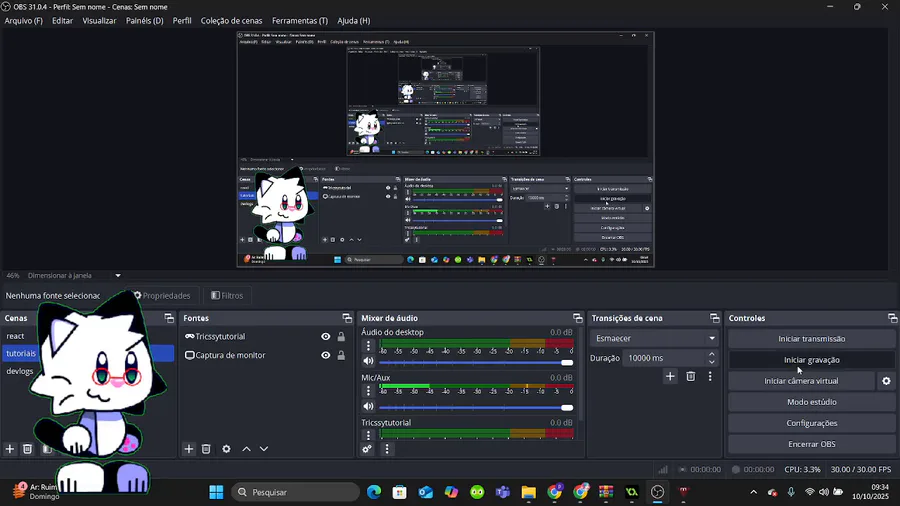Viewport: 900px width, 506px height.
Task: Toggle the lock on Captura de monitor
Action: tap(341, 355)
